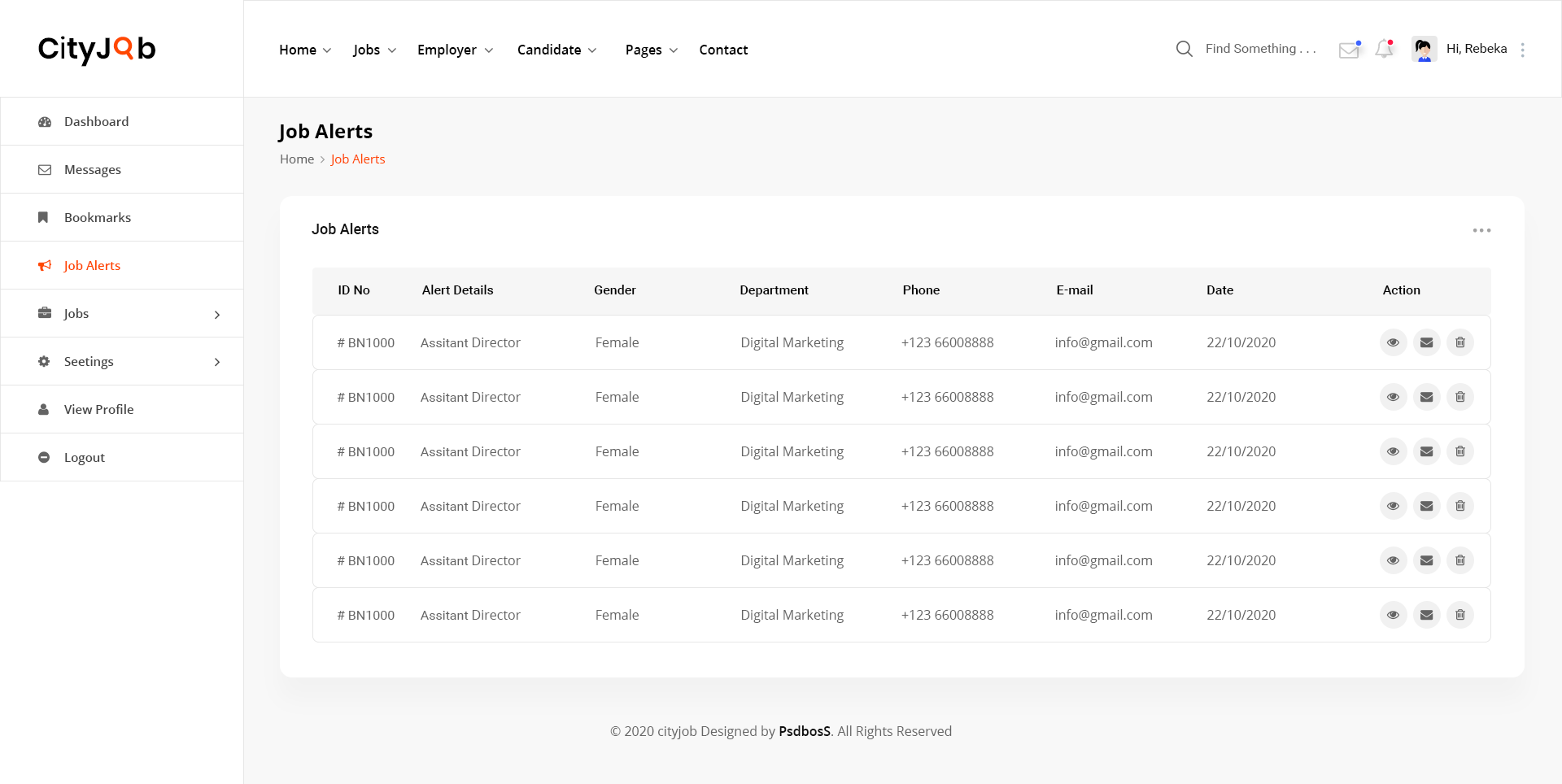The image size is (1562, 784).
Task: Click the trash icon in last row
Action: click(x=1459, y=615)
